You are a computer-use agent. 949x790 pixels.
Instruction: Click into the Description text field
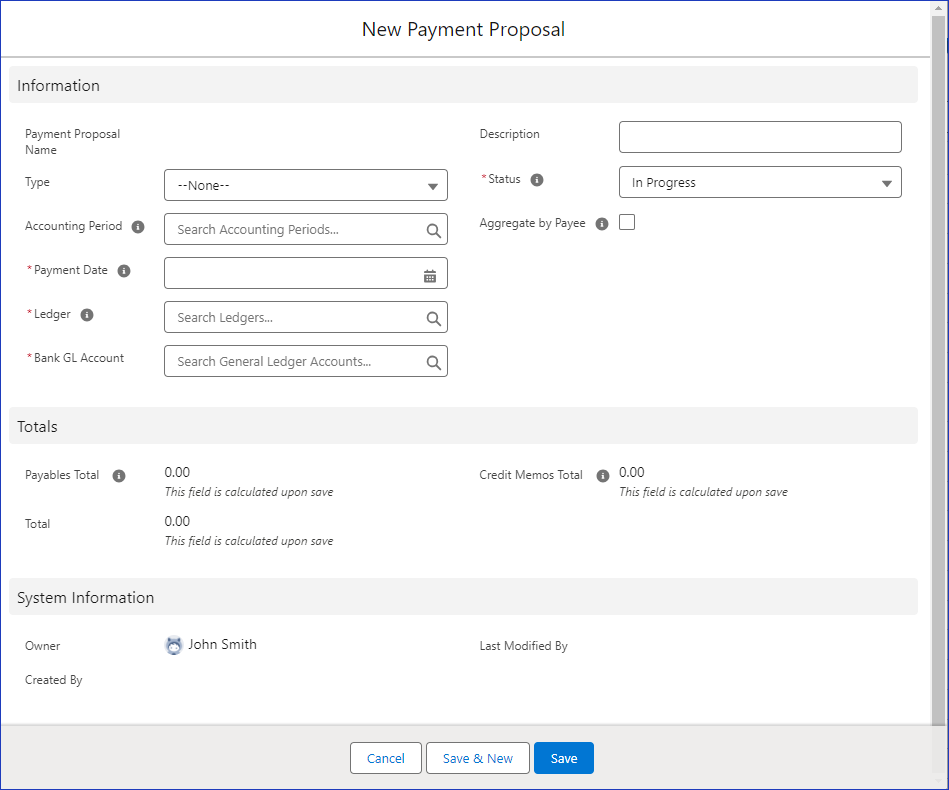(x=760, y=137)
